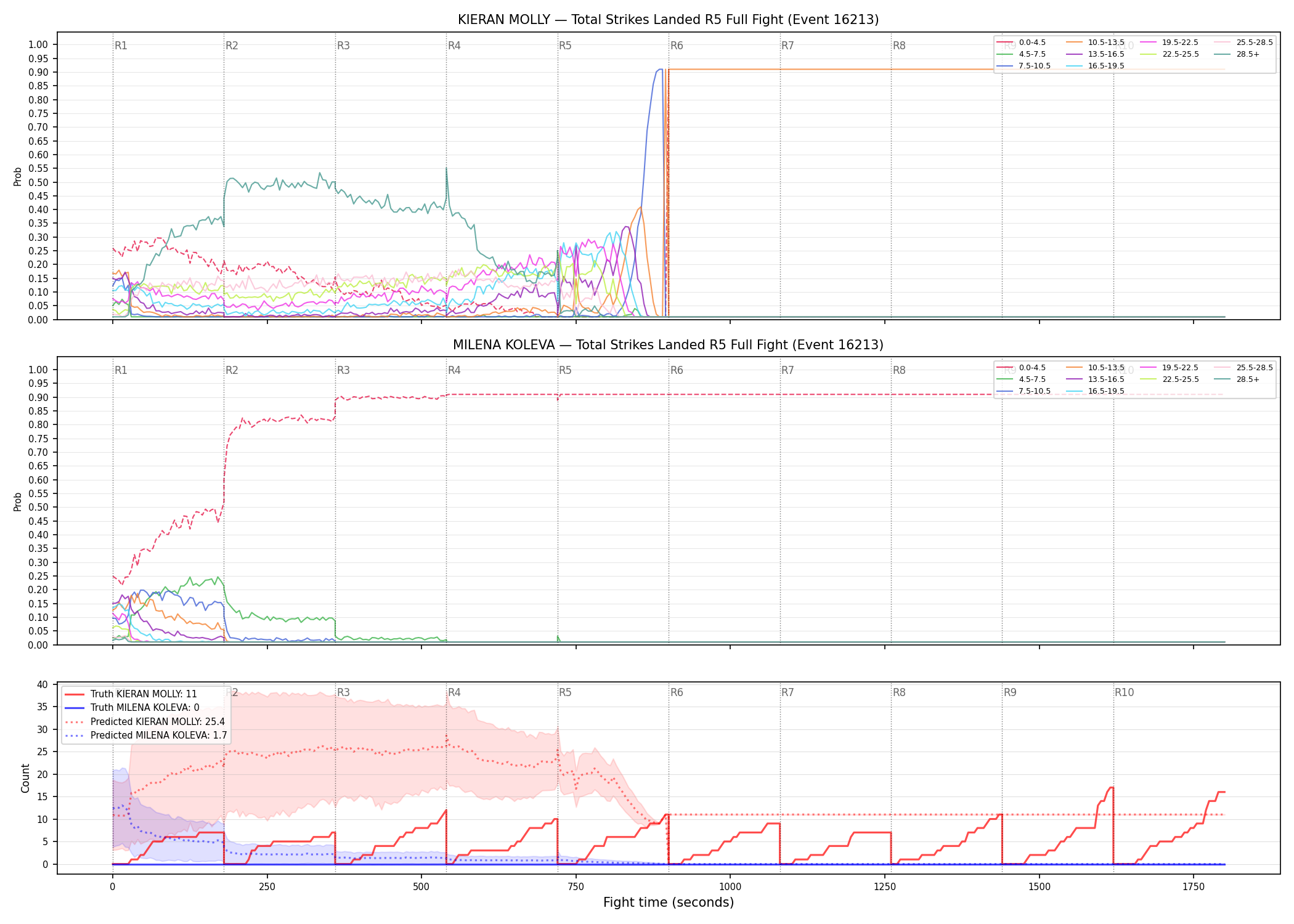Screen dimensions: 1294x924
Task: Click '19.5-22.5' in Milena Koleva chart legend
Action: tap(1180, 368)
